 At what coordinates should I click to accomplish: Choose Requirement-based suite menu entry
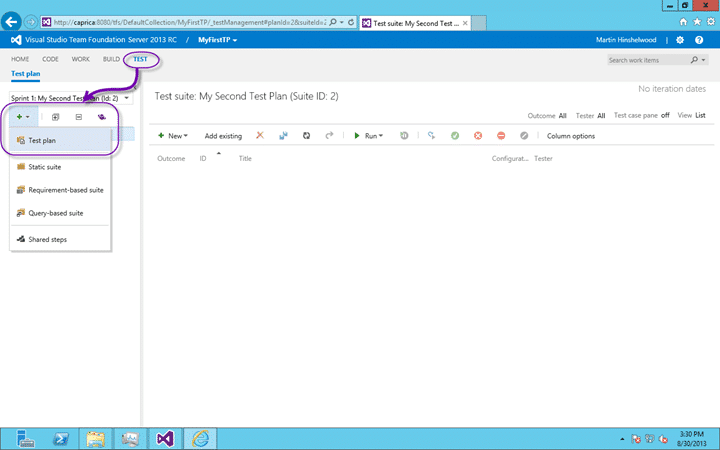(x=60, y=190)
